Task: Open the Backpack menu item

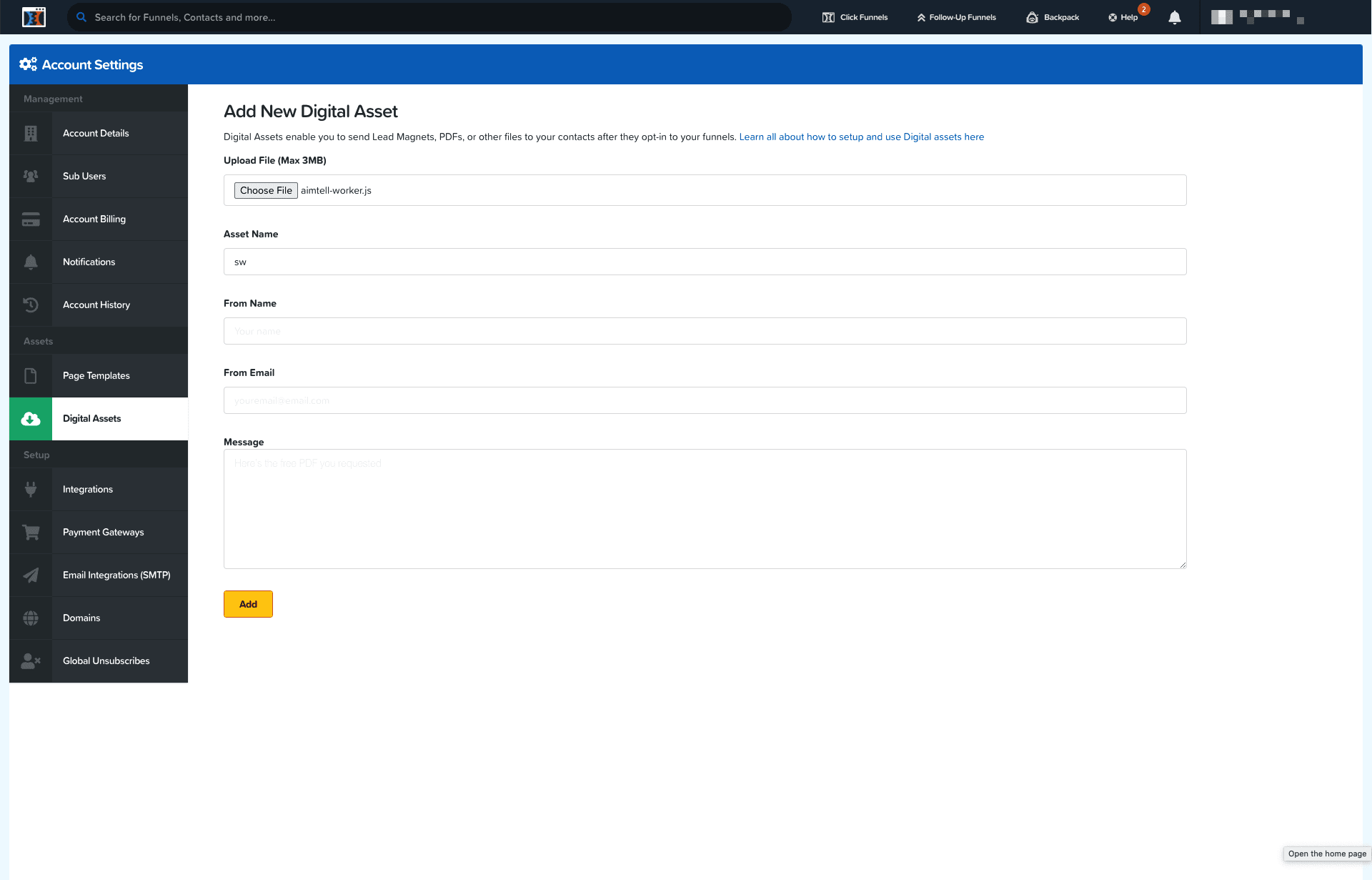Action: click(1053, 17)
